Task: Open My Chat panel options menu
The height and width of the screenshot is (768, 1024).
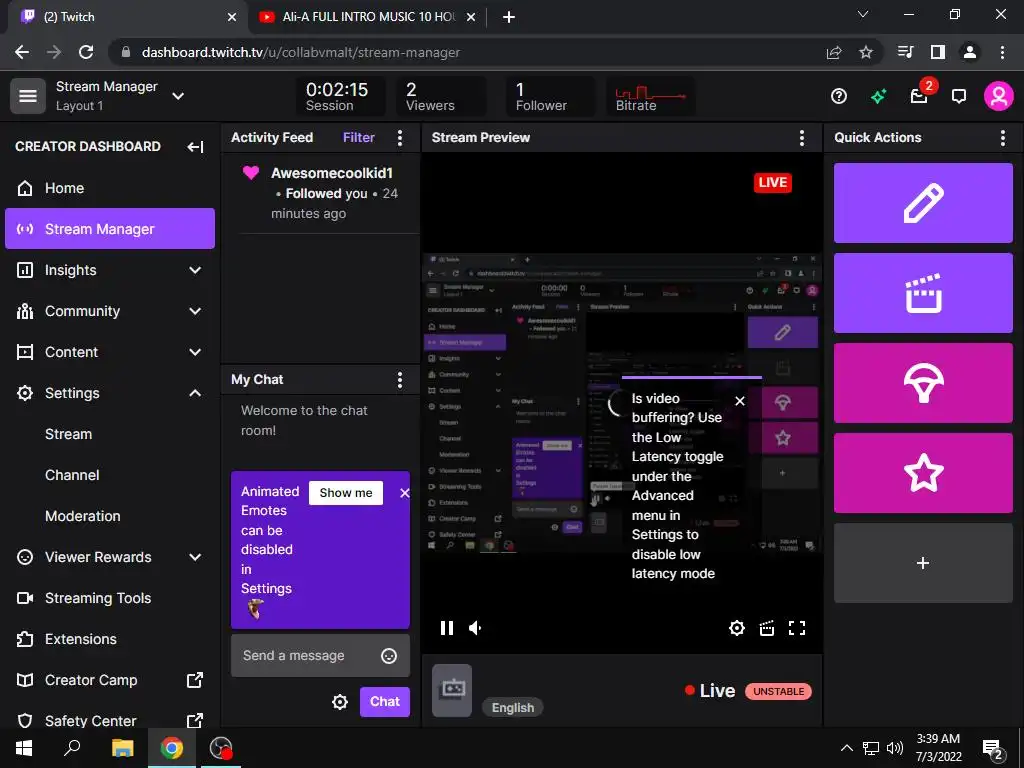Action: 400,379
